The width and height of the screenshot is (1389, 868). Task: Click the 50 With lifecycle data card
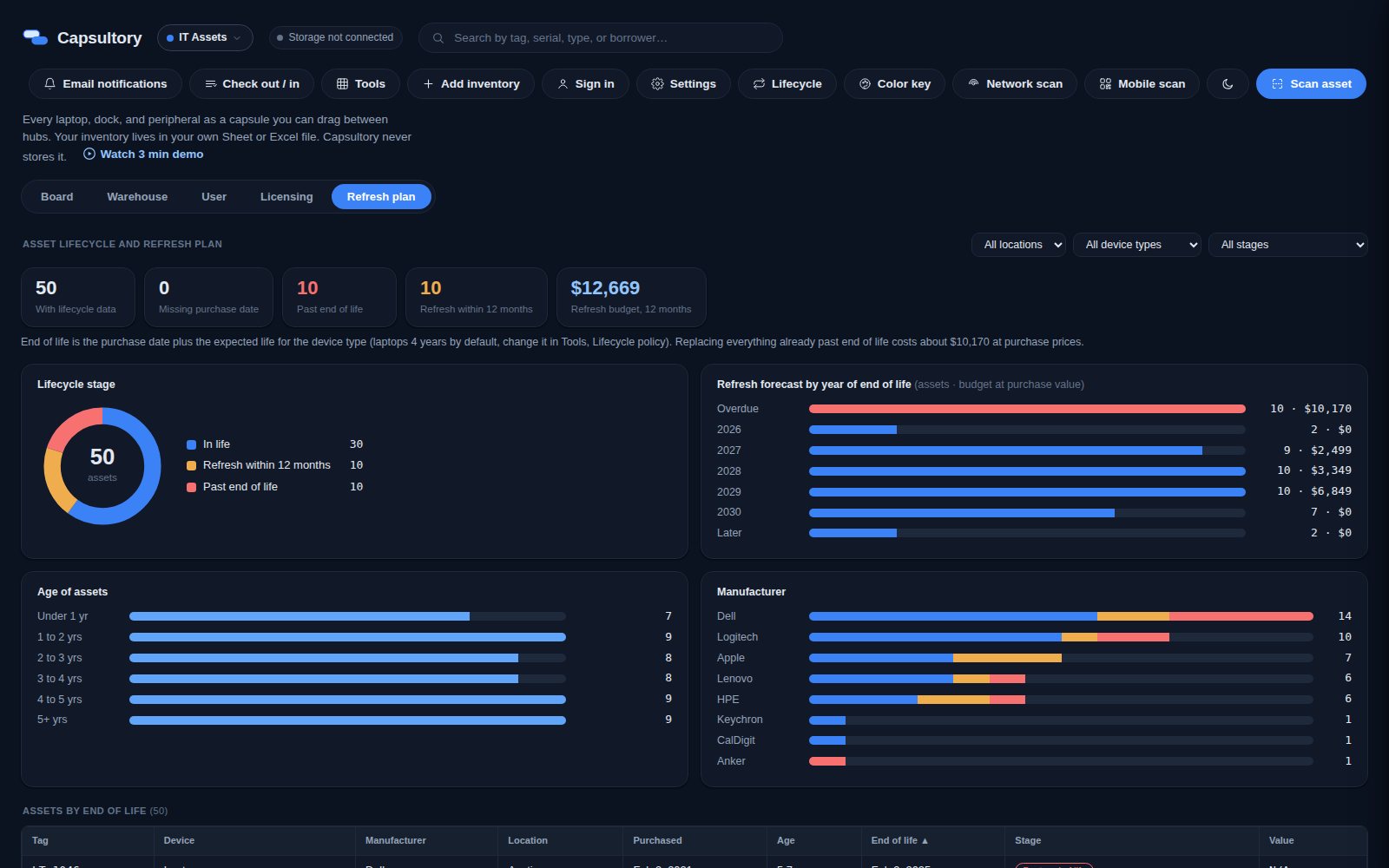[78, 297]
